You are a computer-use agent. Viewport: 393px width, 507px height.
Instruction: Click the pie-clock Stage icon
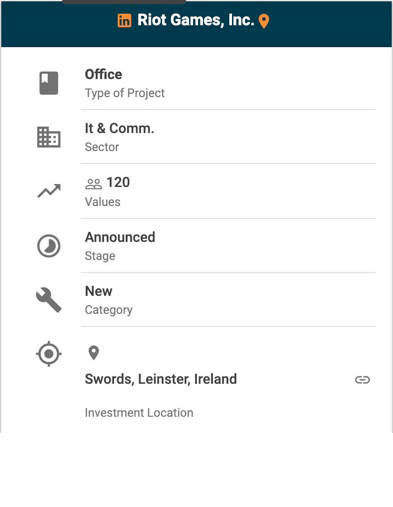click(49, 246)
